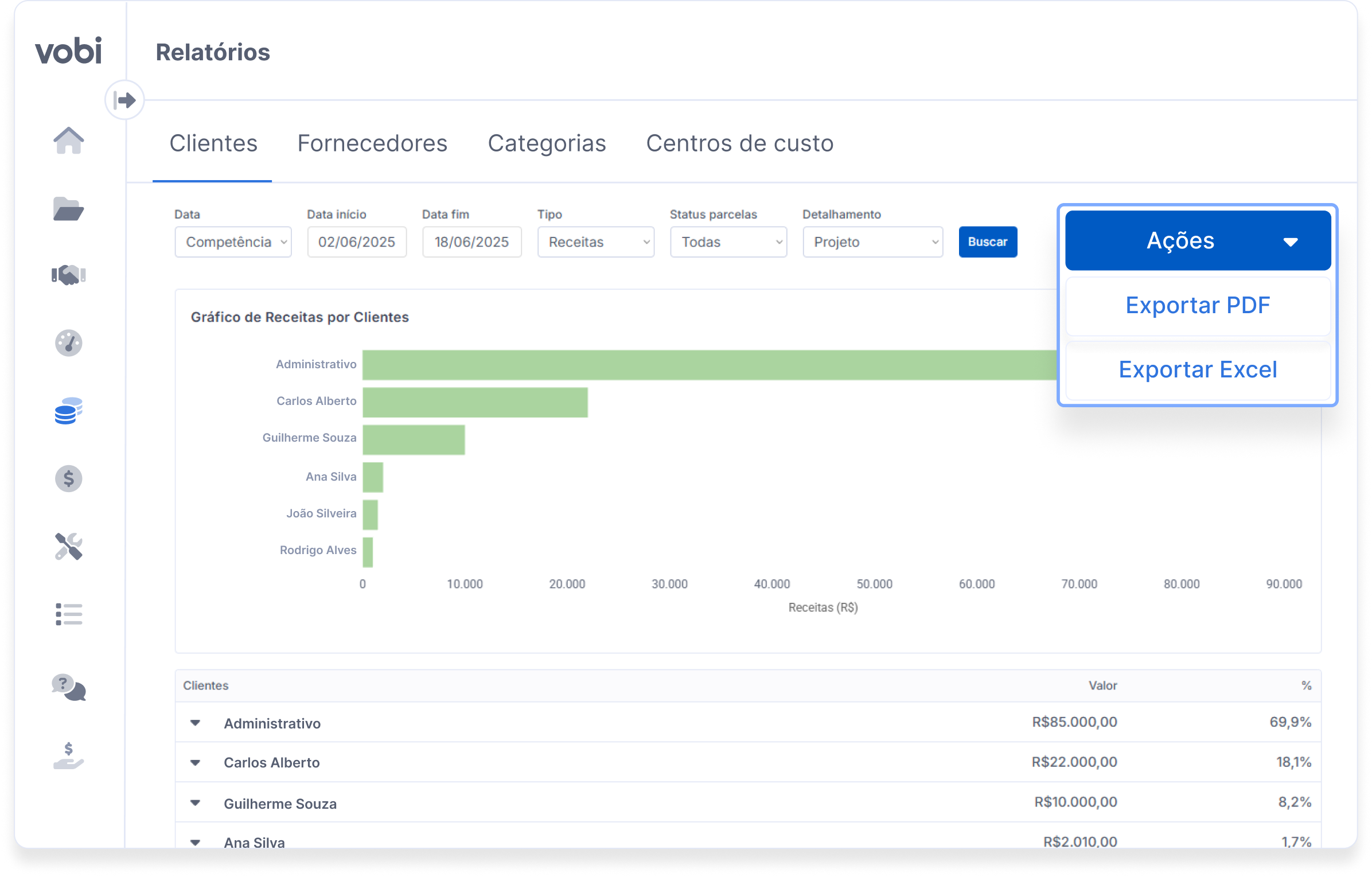Expand the Carlos Alberto table row
This screenshot has height=877, width=1372.
[x=196, y=763]
